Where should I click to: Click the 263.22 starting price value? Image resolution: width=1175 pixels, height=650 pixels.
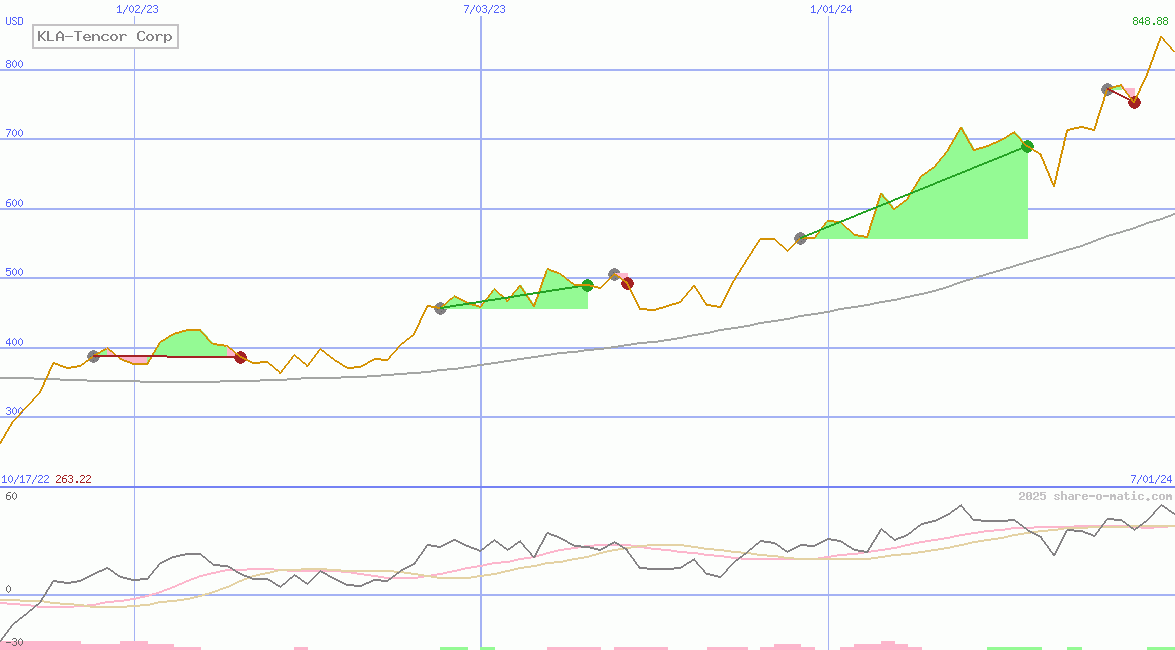pyautogui.click(x=73, y=480)
